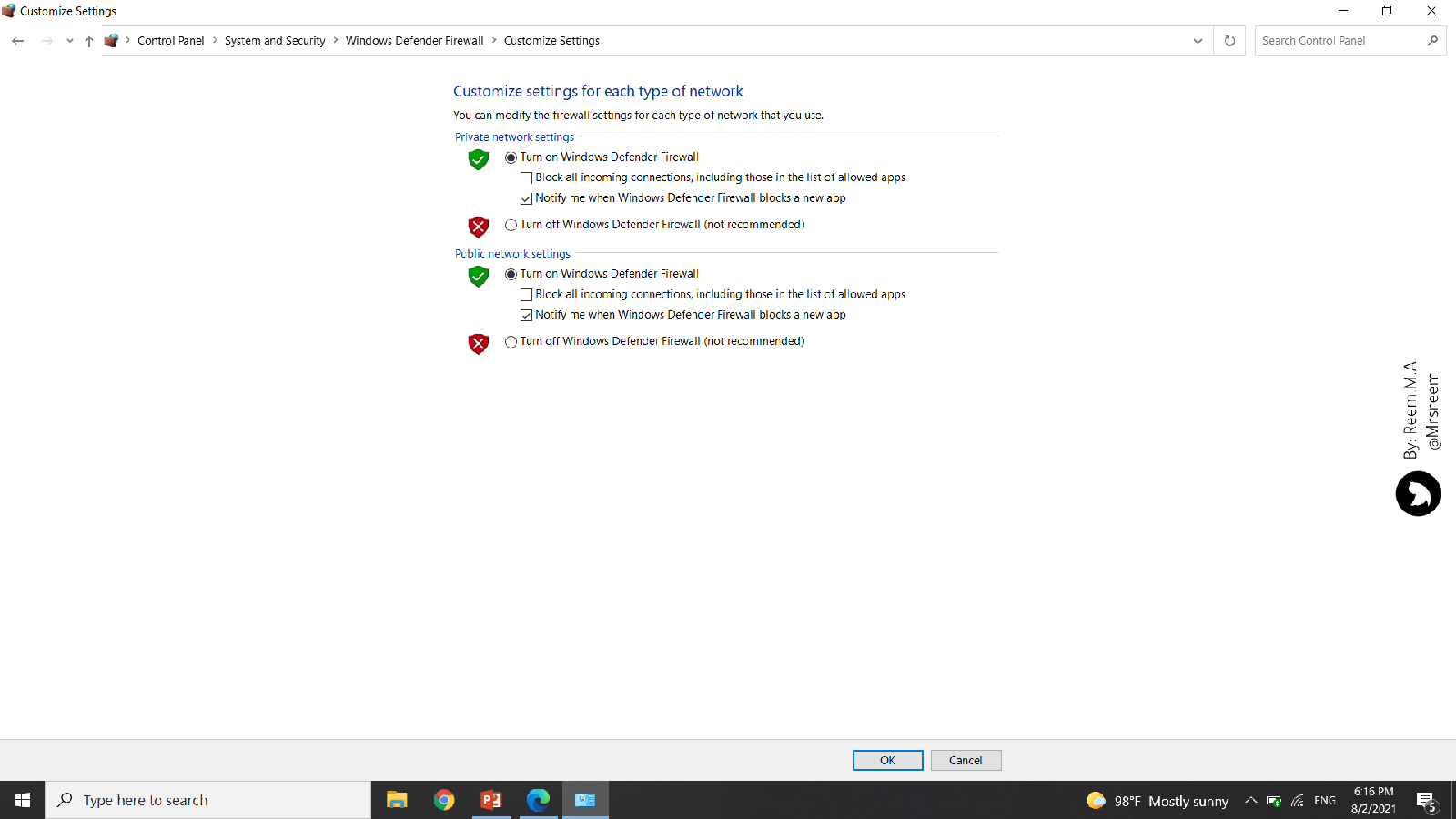This screenshot has height=819, width=1456.
Task: Open PowerPoint from the taskbar
Action: pyautogui.click(x=491, y=800)
